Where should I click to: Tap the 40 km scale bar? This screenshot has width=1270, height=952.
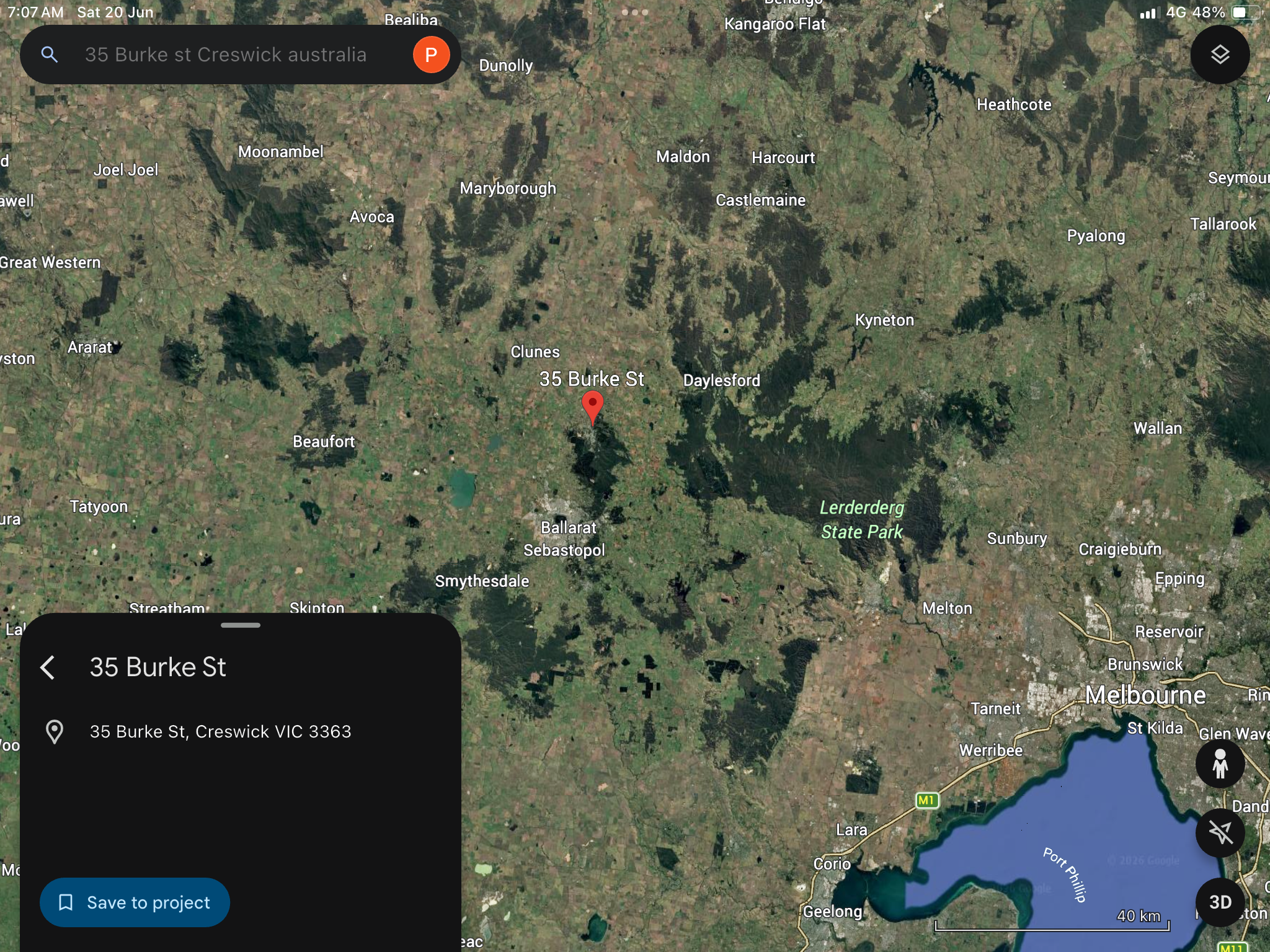pos(1052,922)
